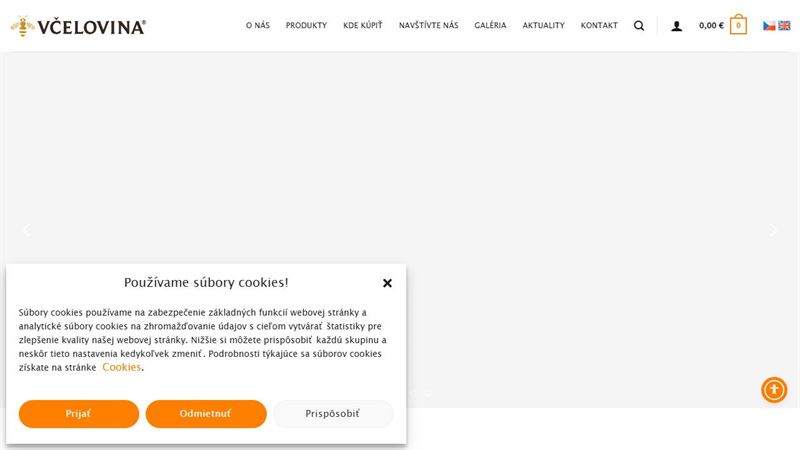Open the search magnifier icon
This screenshot has height=450, width=800.
(639, 26)
